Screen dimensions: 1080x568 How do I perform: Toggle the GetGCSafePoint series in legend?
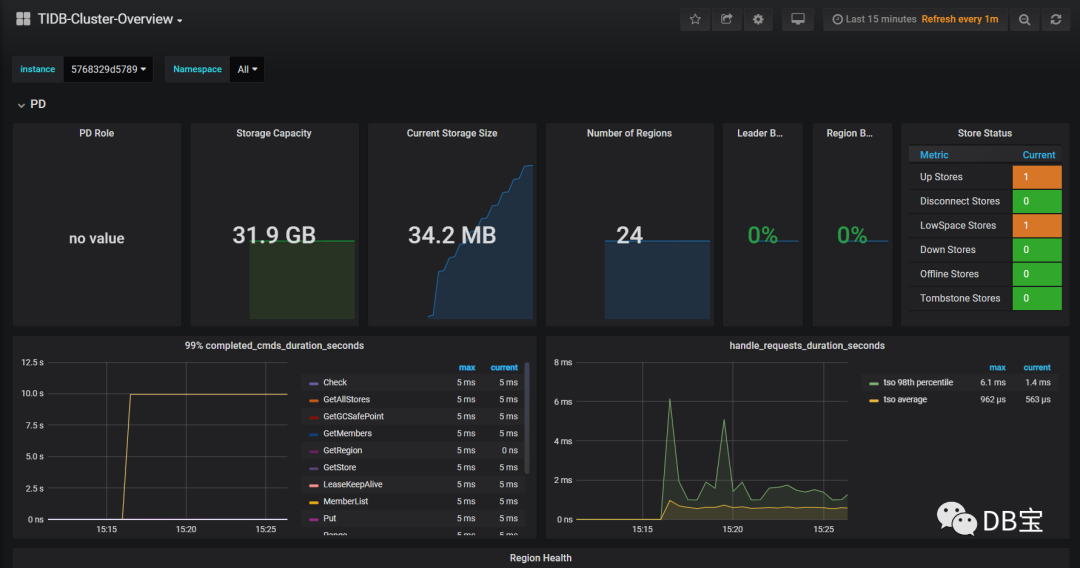(353, 417)
